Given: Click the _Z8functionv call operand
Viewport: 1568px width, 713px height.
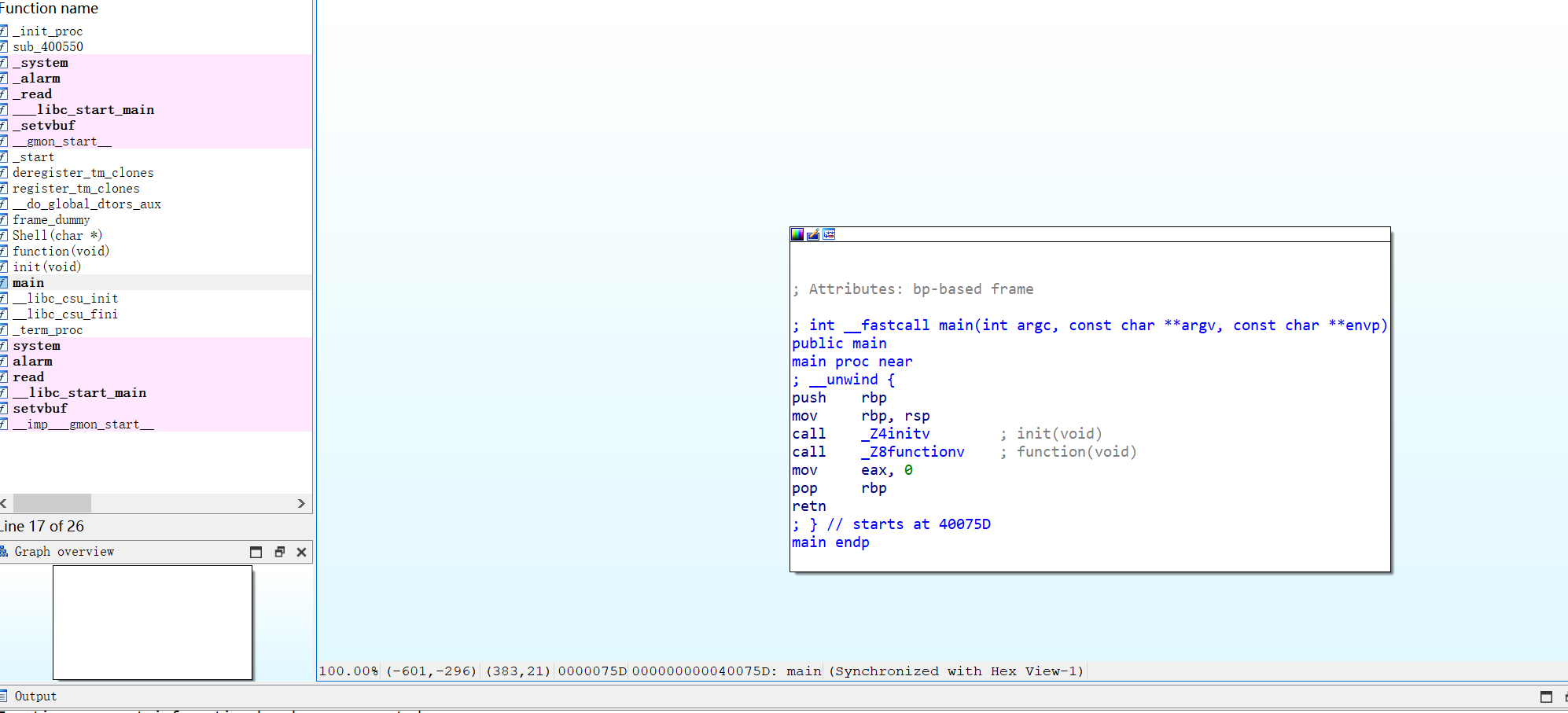Looking at the screenshot, I should 913,451.
